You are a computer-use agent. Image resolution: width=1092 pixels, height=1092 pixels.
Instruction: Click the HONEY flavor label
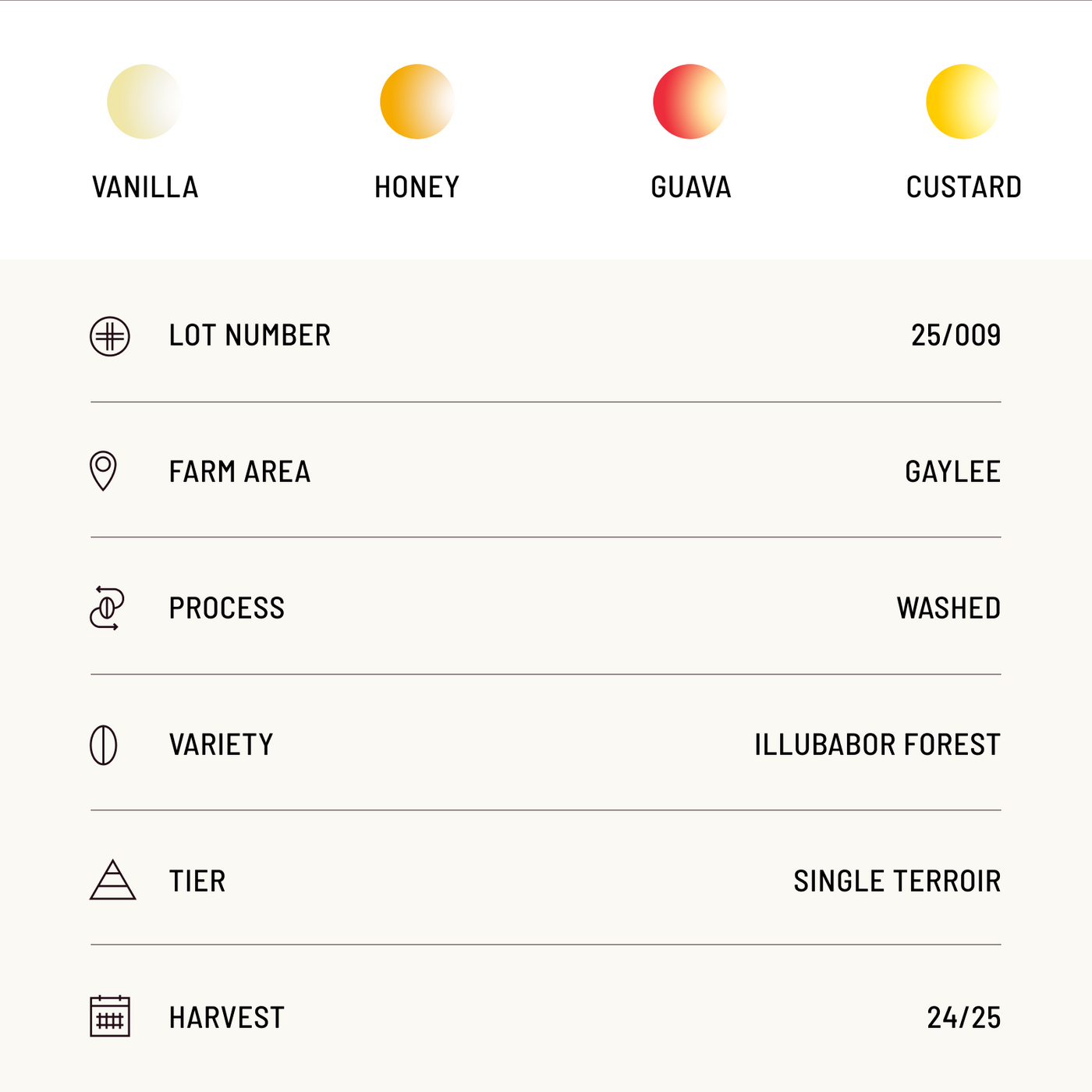(x=417, y=187)
